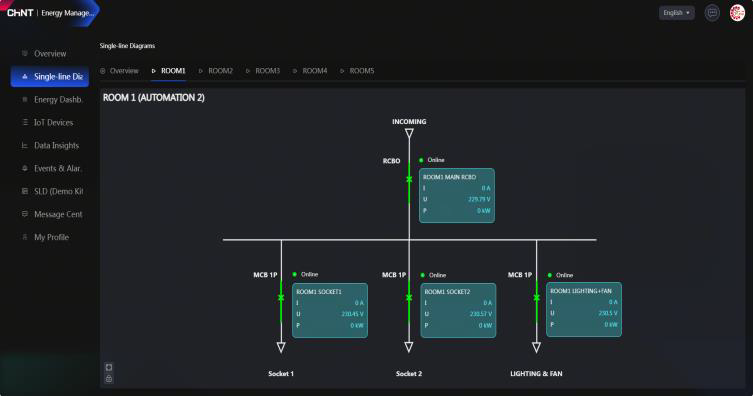The width and height of the screenshot is (753, 396).
Task: Open the ROOM1 LIGHTING+FAN data card
Action: (x=583, y=309)
